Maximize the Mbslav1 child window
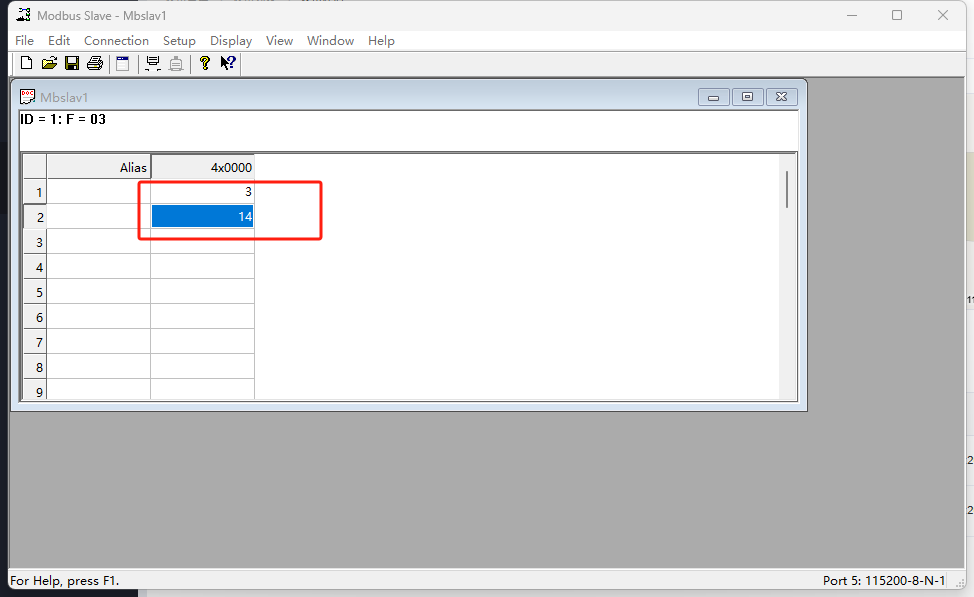974x597 pixels. coord(747,97)
